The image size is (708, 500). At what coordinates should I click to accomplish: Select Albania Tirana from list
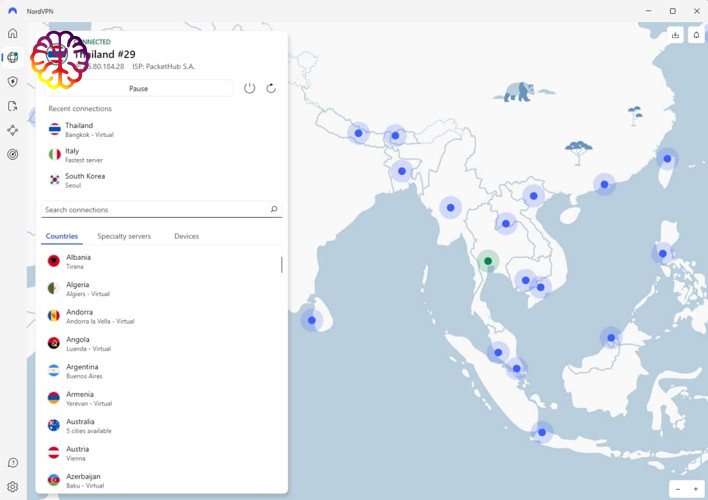tap(162, 261)
